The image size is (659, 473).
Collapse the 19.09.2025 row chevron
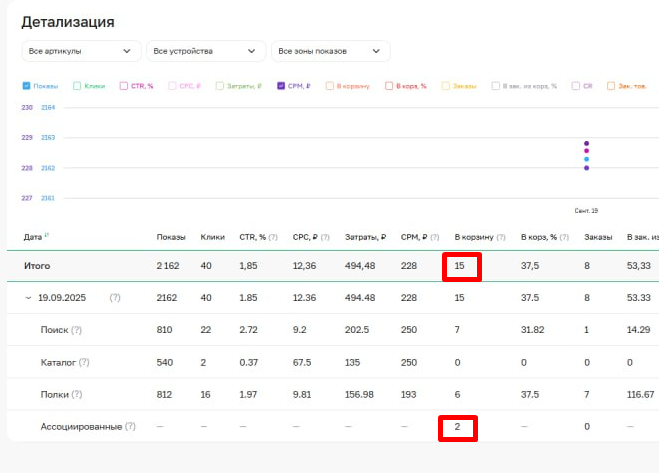click(27, 298)
